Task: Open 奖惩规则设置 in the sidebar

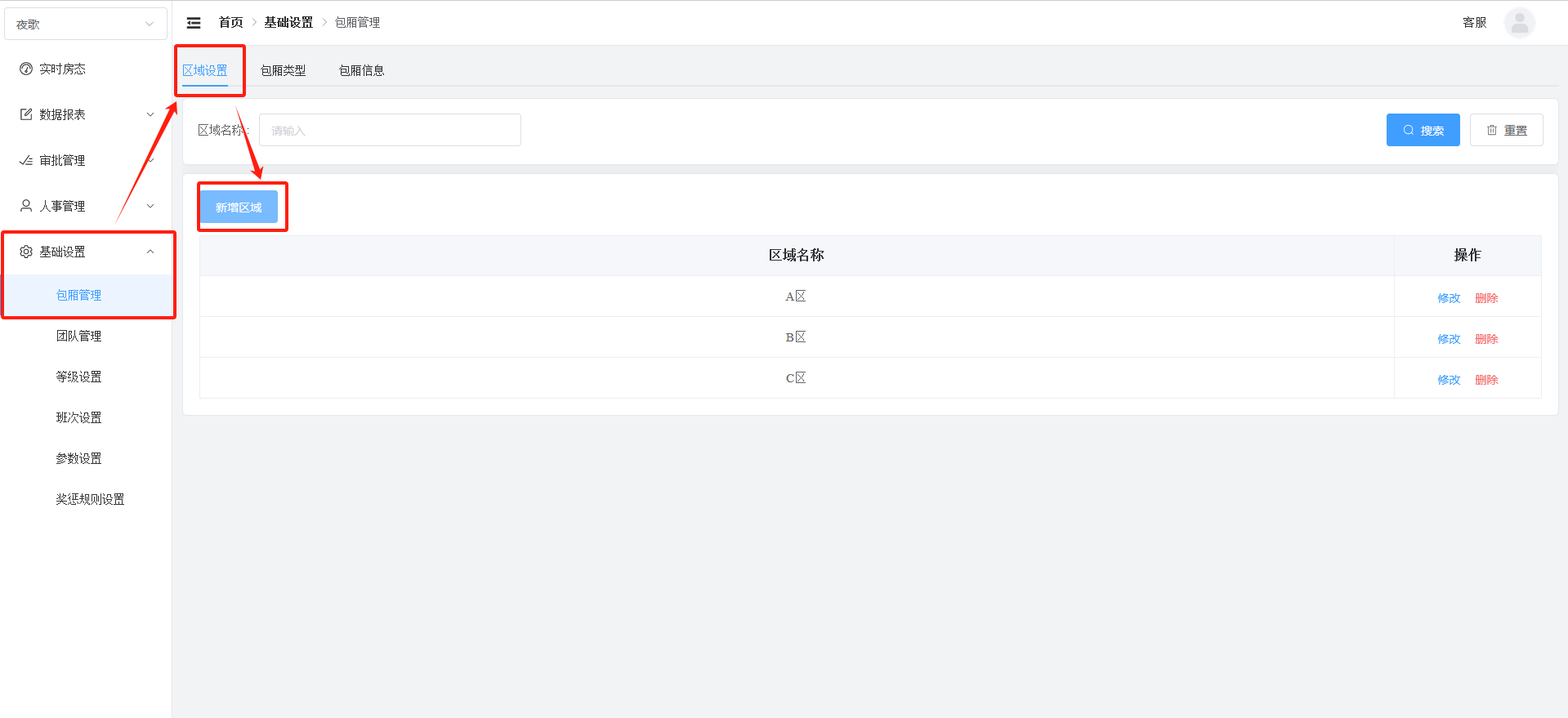Action: 86,499
